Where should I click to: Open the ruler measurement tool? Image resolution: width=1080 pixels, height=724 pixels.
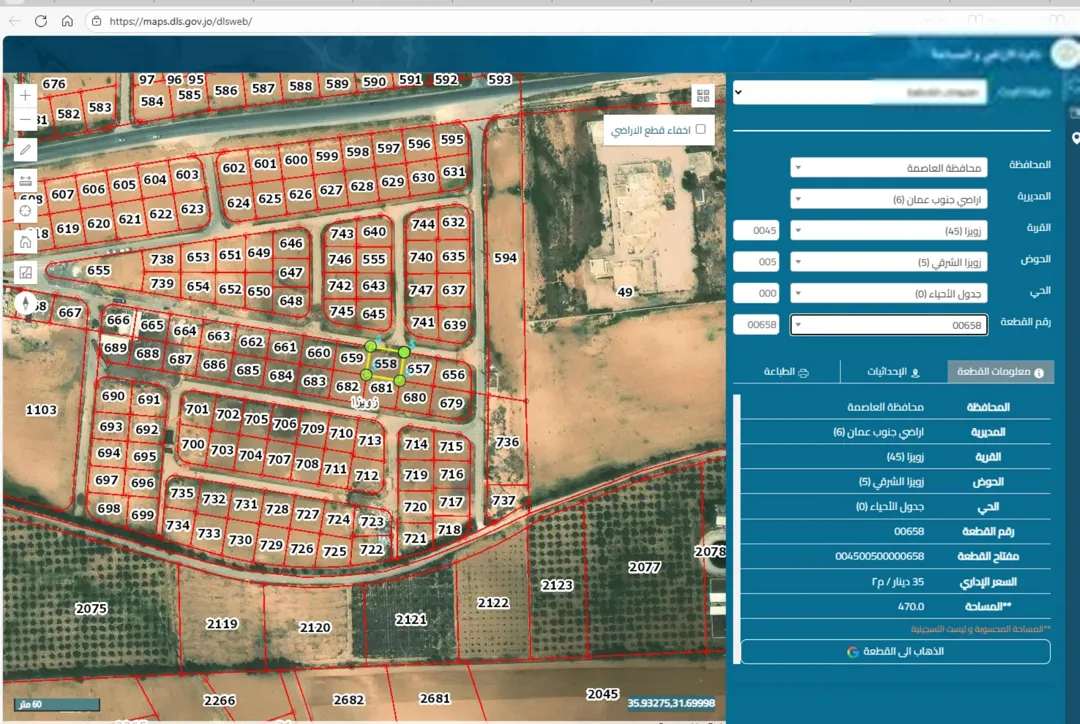coord(25,180)
